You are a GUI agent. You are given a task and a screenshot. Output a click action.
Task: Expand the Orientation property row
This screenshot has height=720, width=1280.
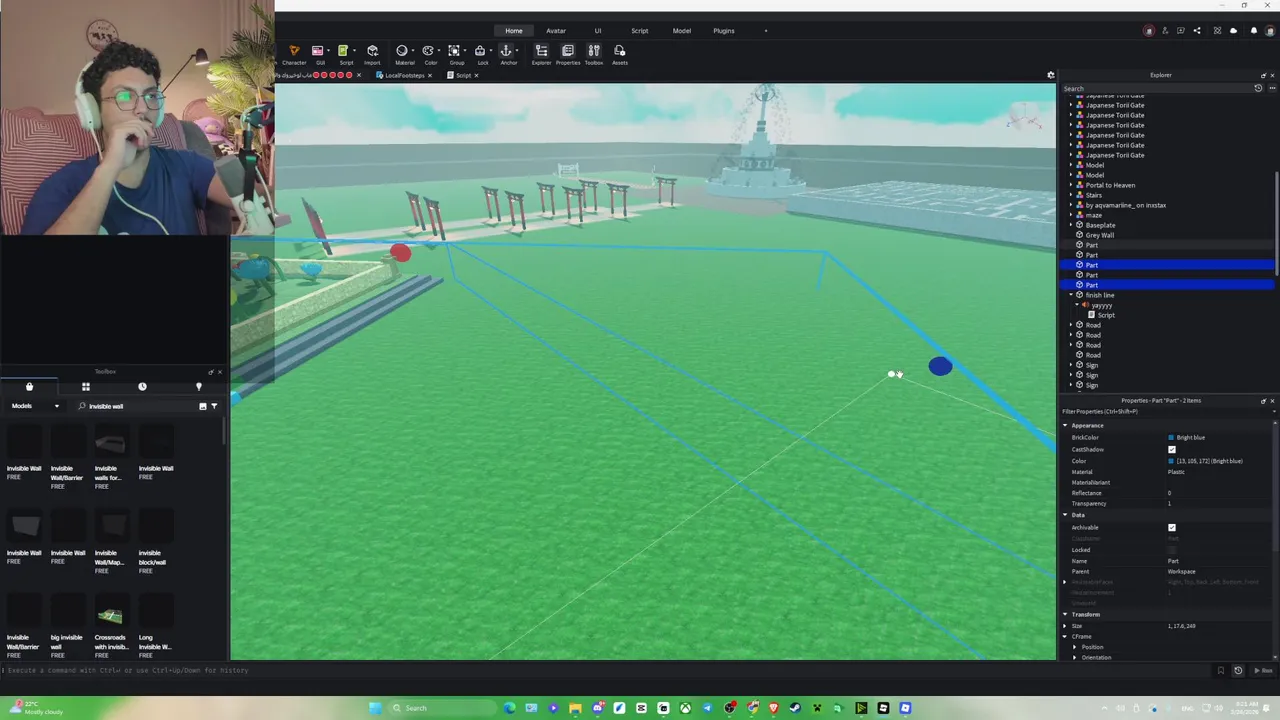point(1075,657)
